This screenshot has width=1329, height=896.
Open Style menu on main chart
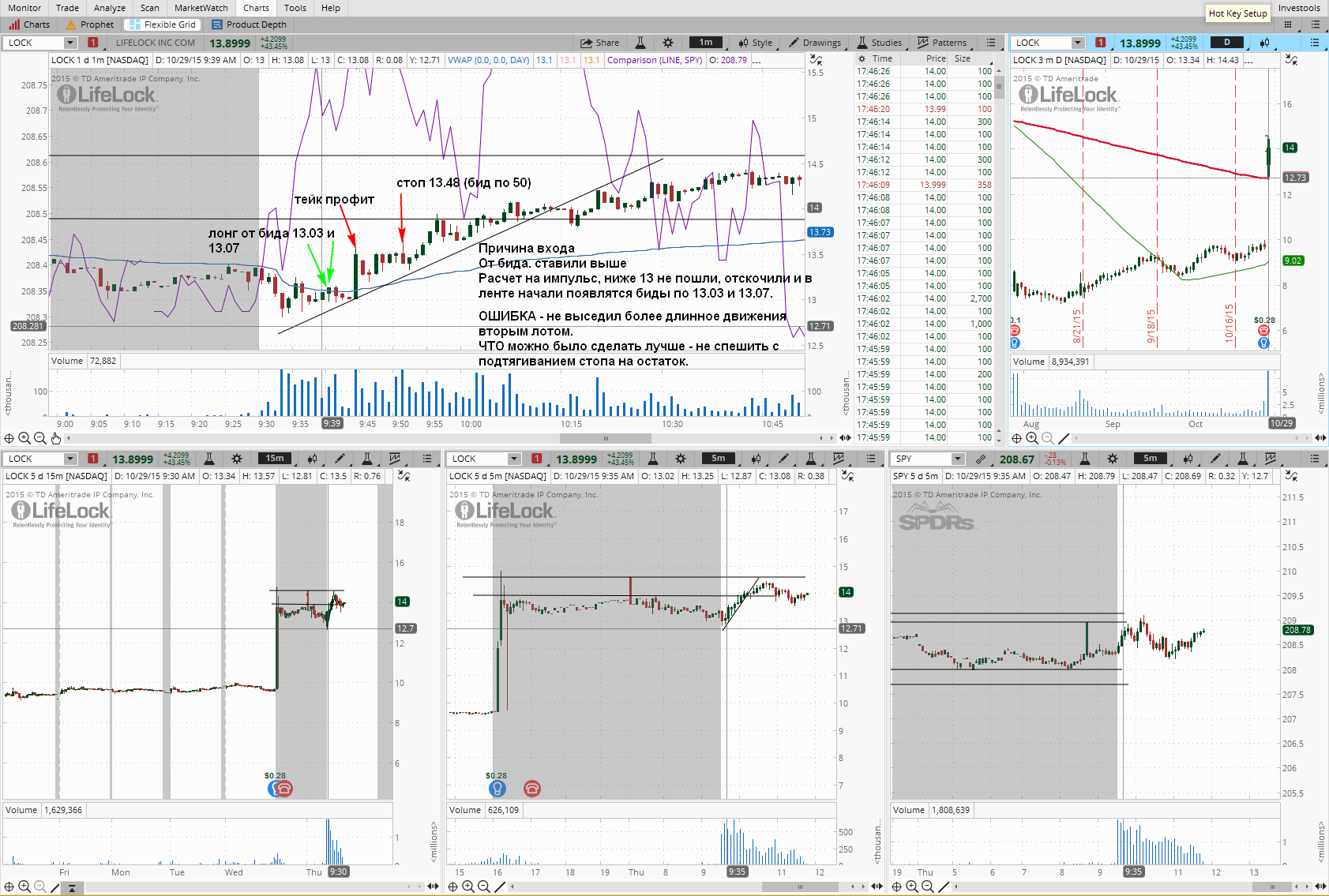756,43
